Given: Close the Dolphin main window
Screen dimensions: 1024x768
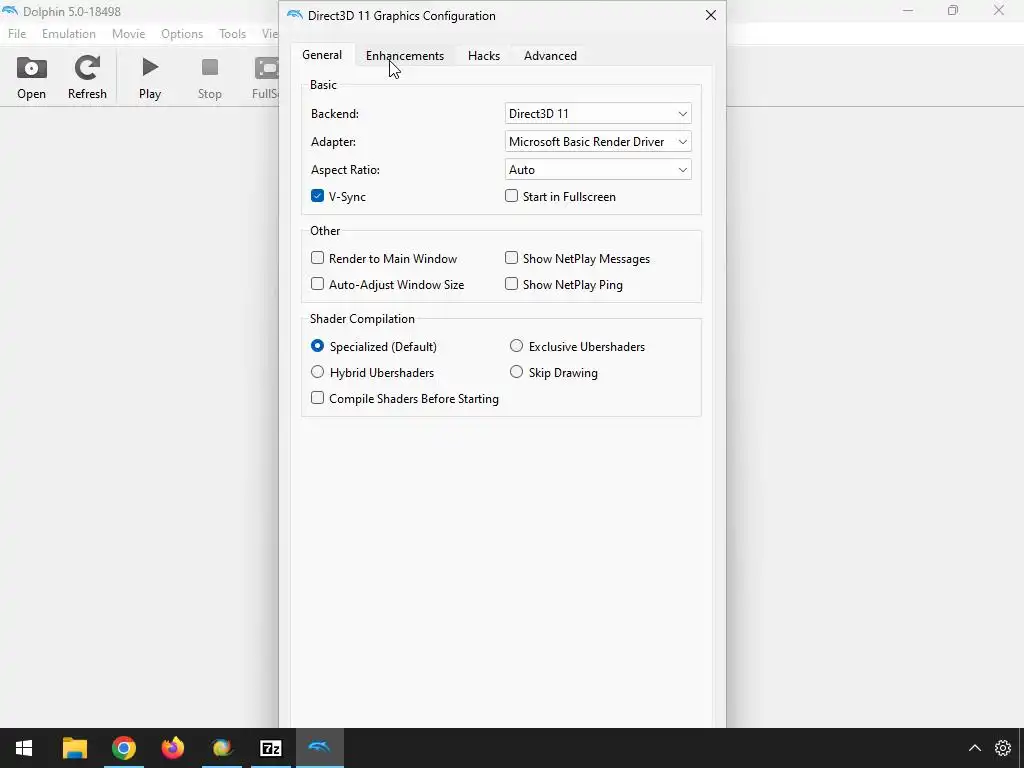Looking at the screenshot, I should coord(999,10).
